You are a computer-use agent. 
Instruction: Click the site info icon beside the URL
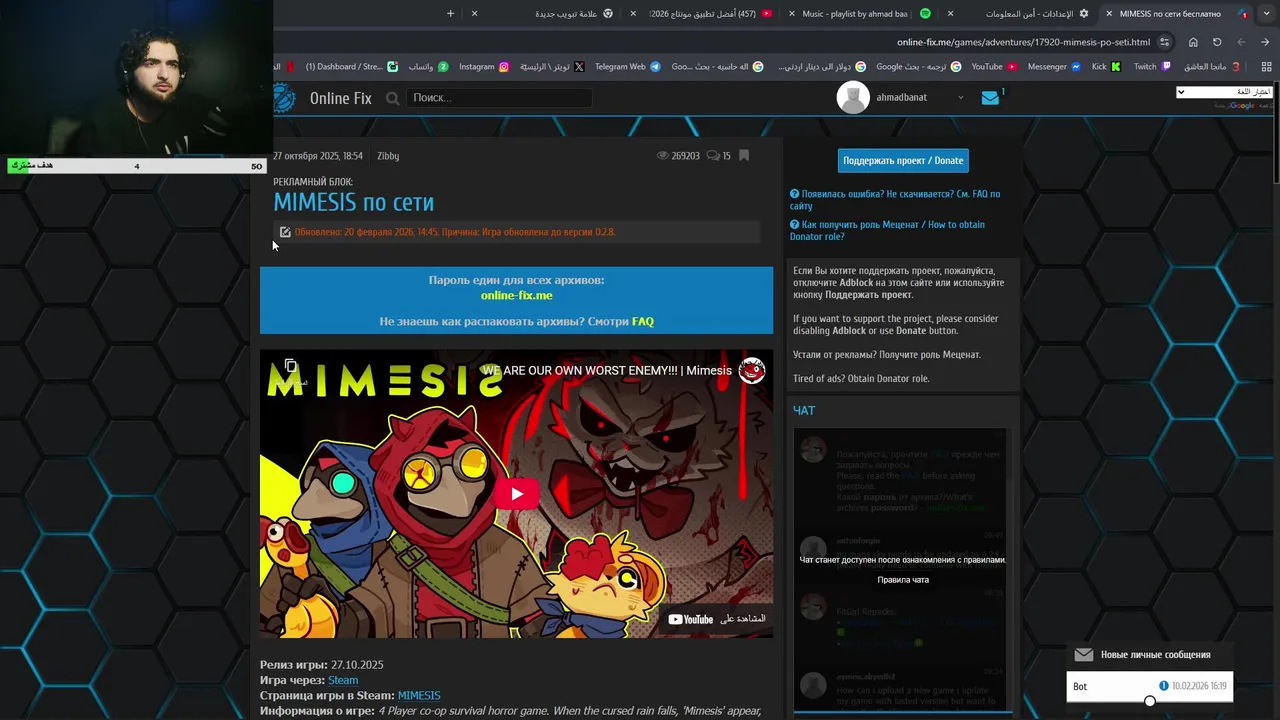point(1164,42)
